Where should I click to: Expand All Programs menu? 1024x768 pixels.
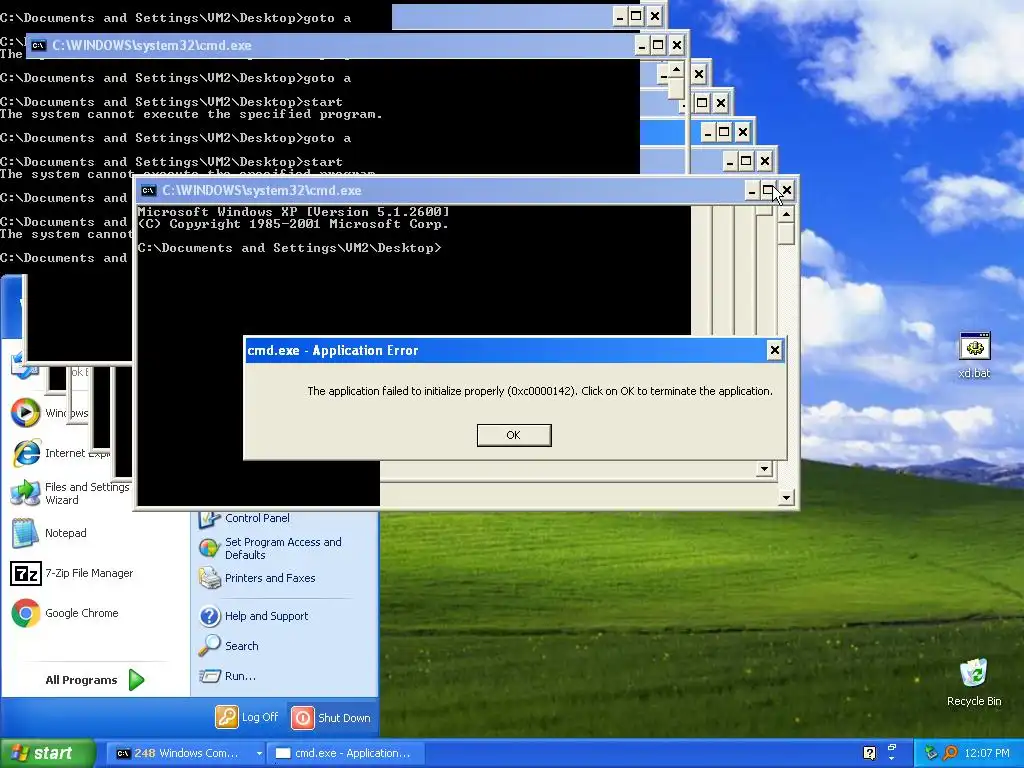tap(95, 680)
